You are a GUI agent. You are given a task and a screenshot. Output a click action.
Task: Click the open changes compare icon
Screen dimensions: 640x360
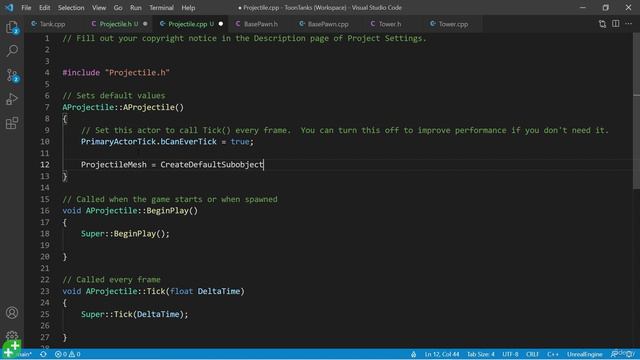tap(602, 24)
